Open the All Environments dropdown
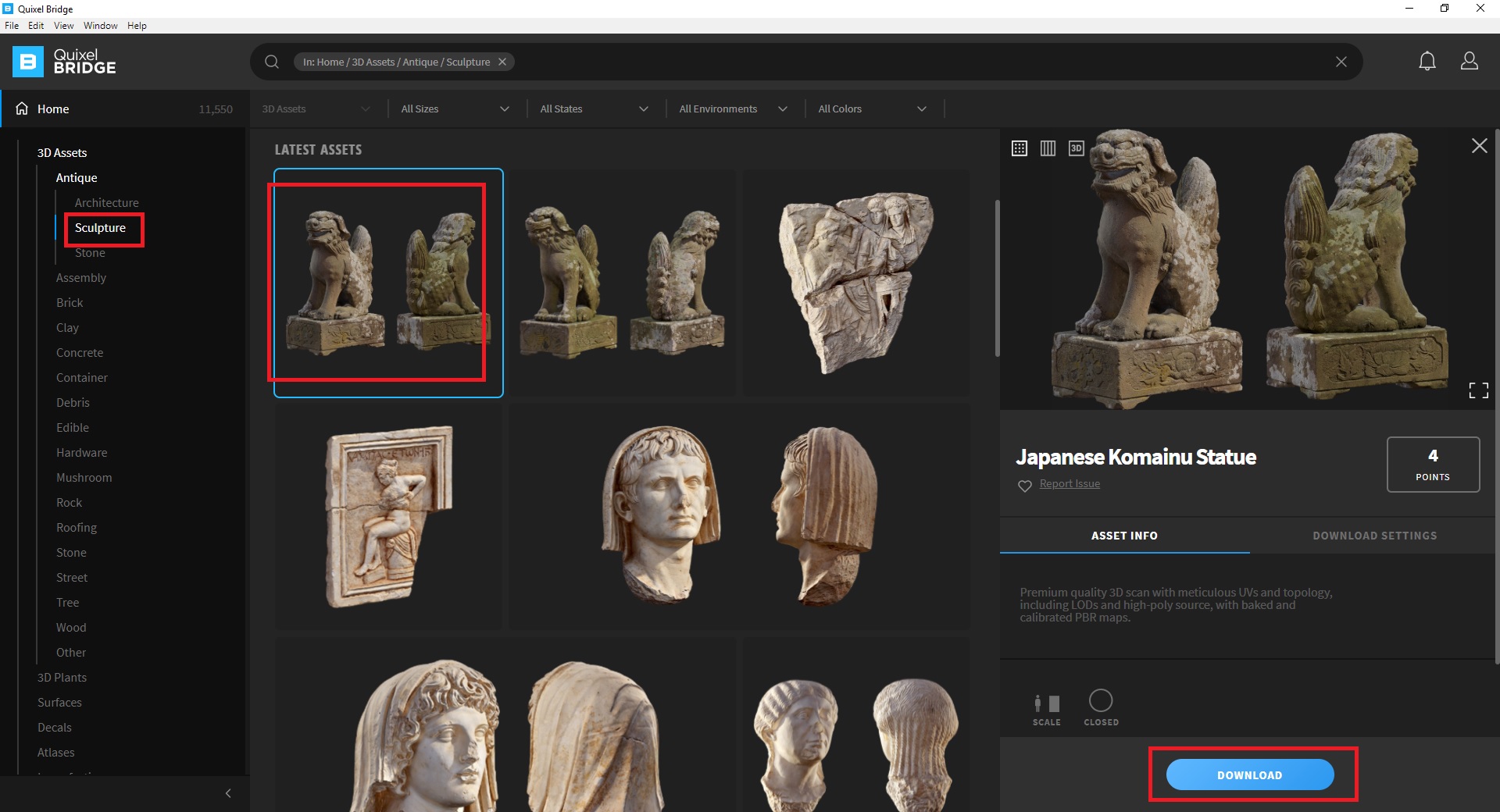 [x=733, y=109]
